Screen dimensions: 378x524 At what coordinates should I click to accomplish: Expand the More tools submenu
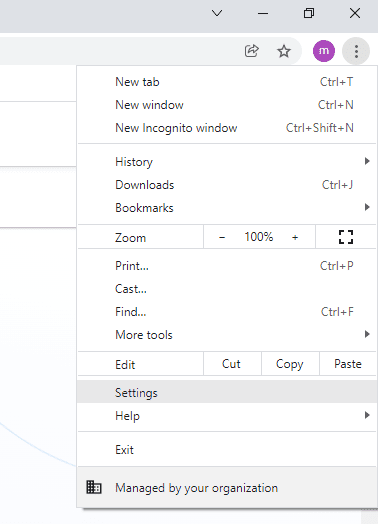[x=227, y=335]
